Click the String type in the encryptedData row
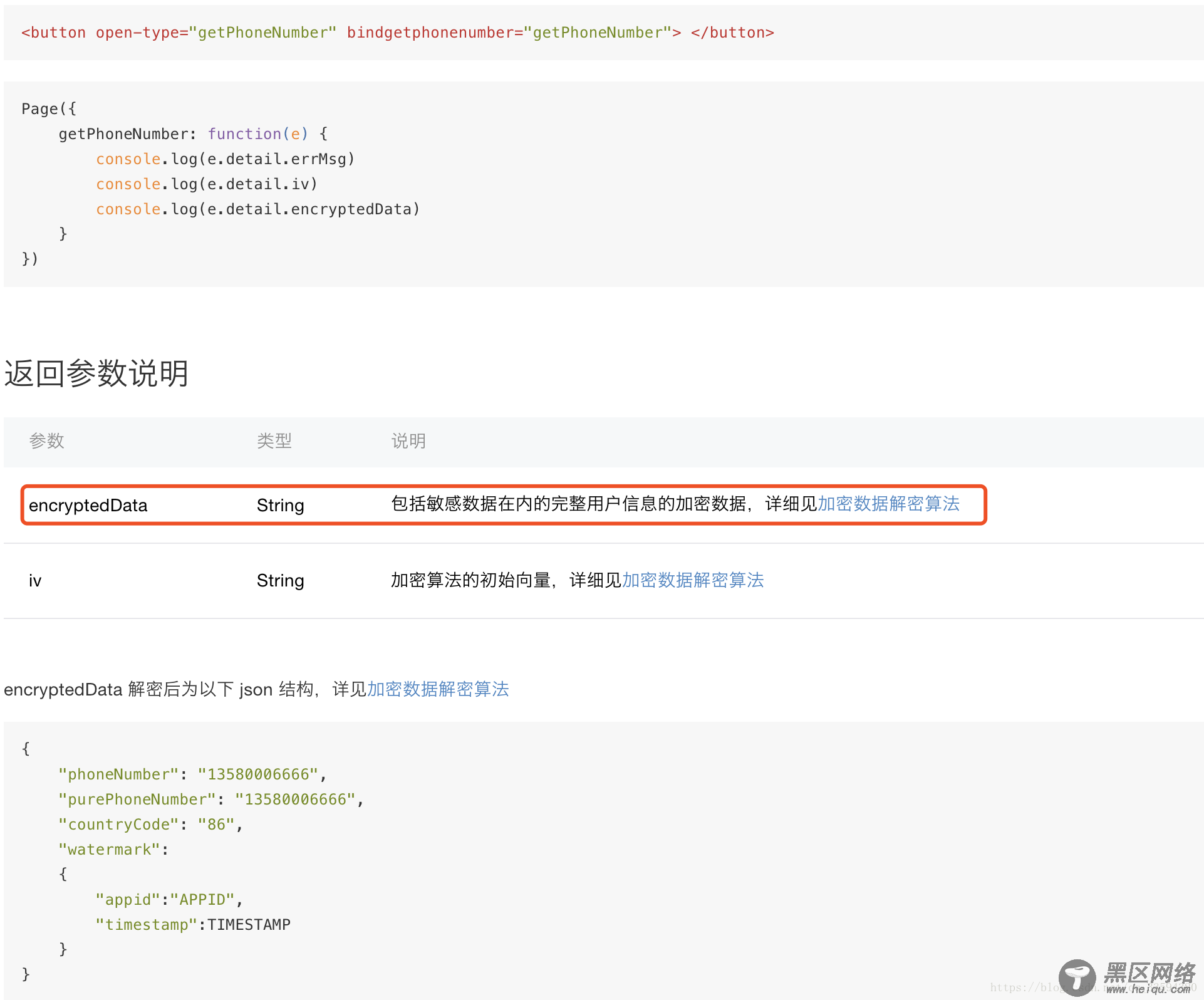The height and width of the screenshot is (1000, 1204). (x=281, y=505)
